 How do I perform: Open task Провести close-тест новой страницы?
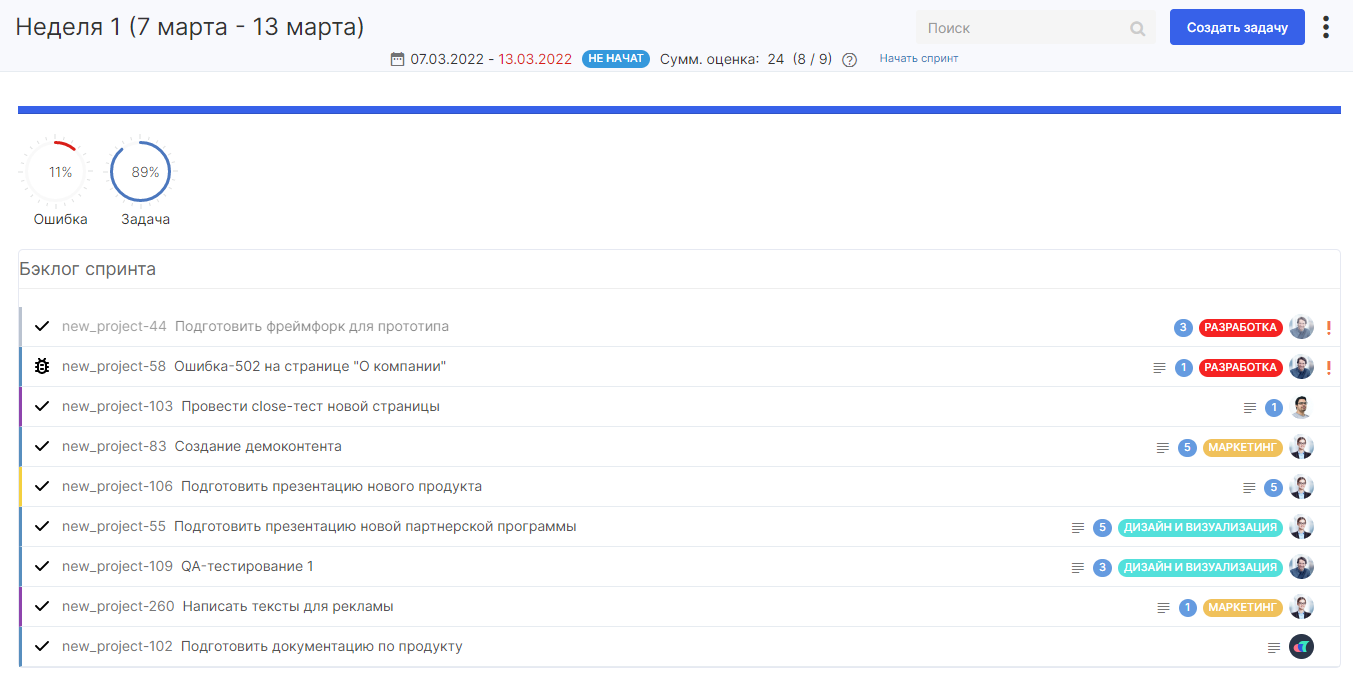[310, 406]
